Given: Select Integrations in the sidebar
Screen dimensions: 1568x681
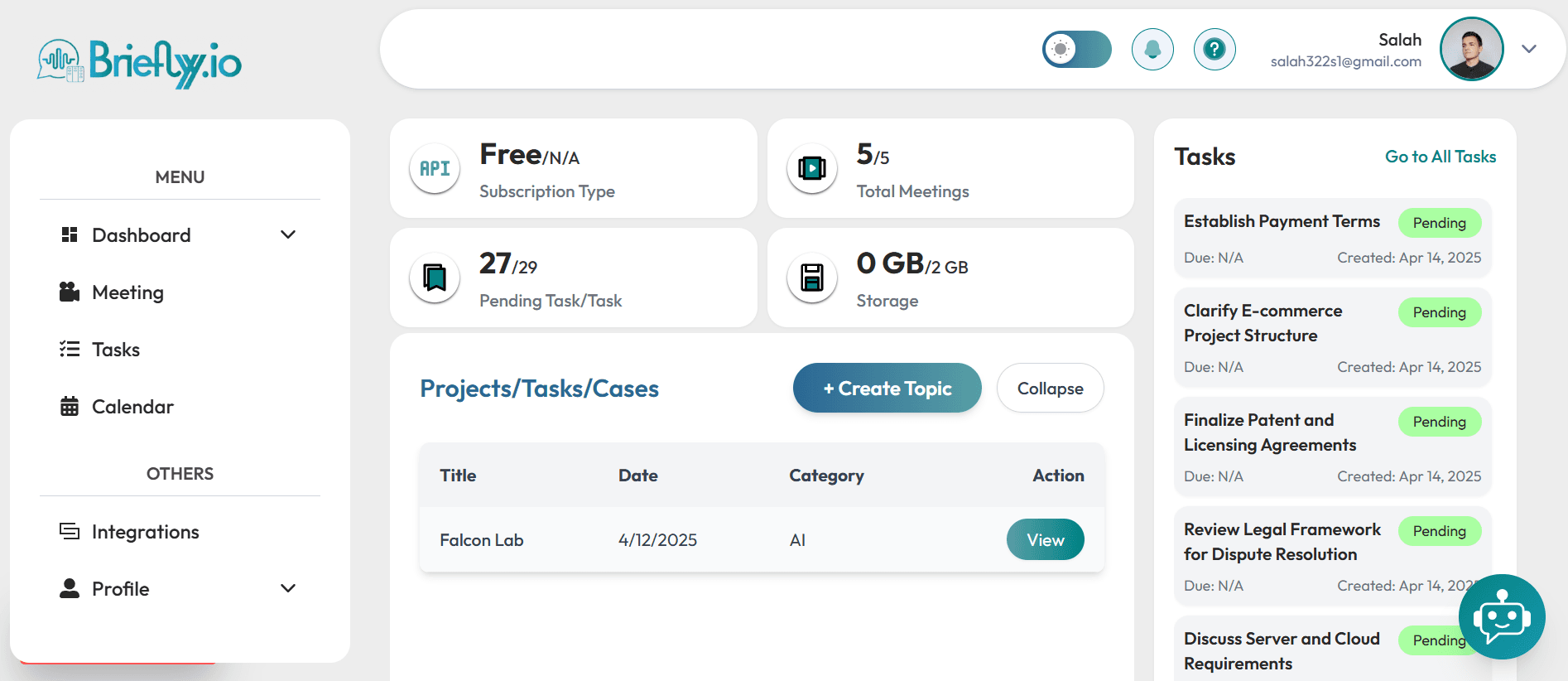Looking at the screenshot, I should (145, 532).
